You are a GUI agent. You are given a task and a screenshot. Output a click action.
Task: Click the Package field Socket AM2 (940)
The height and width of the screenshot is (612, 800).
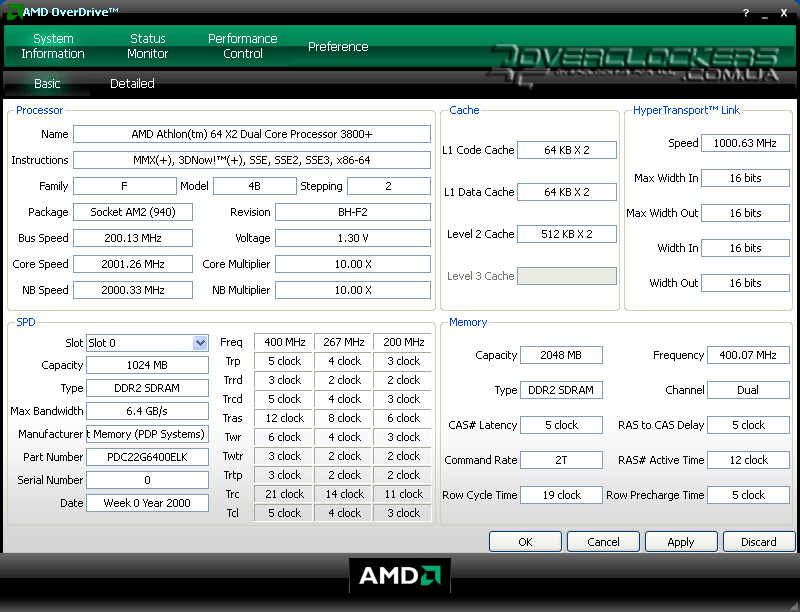coord(133,212)
